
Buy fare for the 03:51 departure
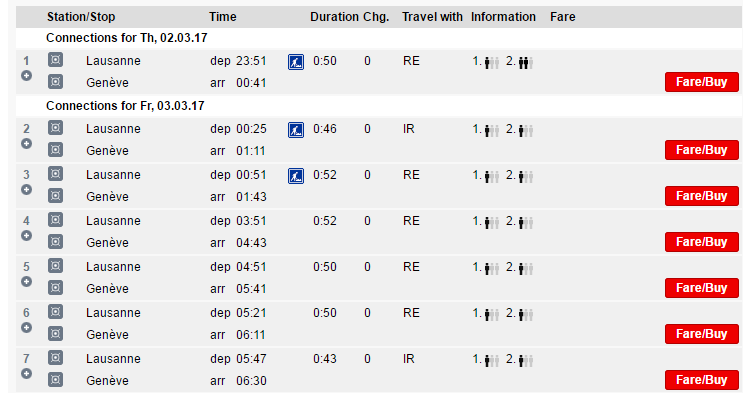pos(701,242)
